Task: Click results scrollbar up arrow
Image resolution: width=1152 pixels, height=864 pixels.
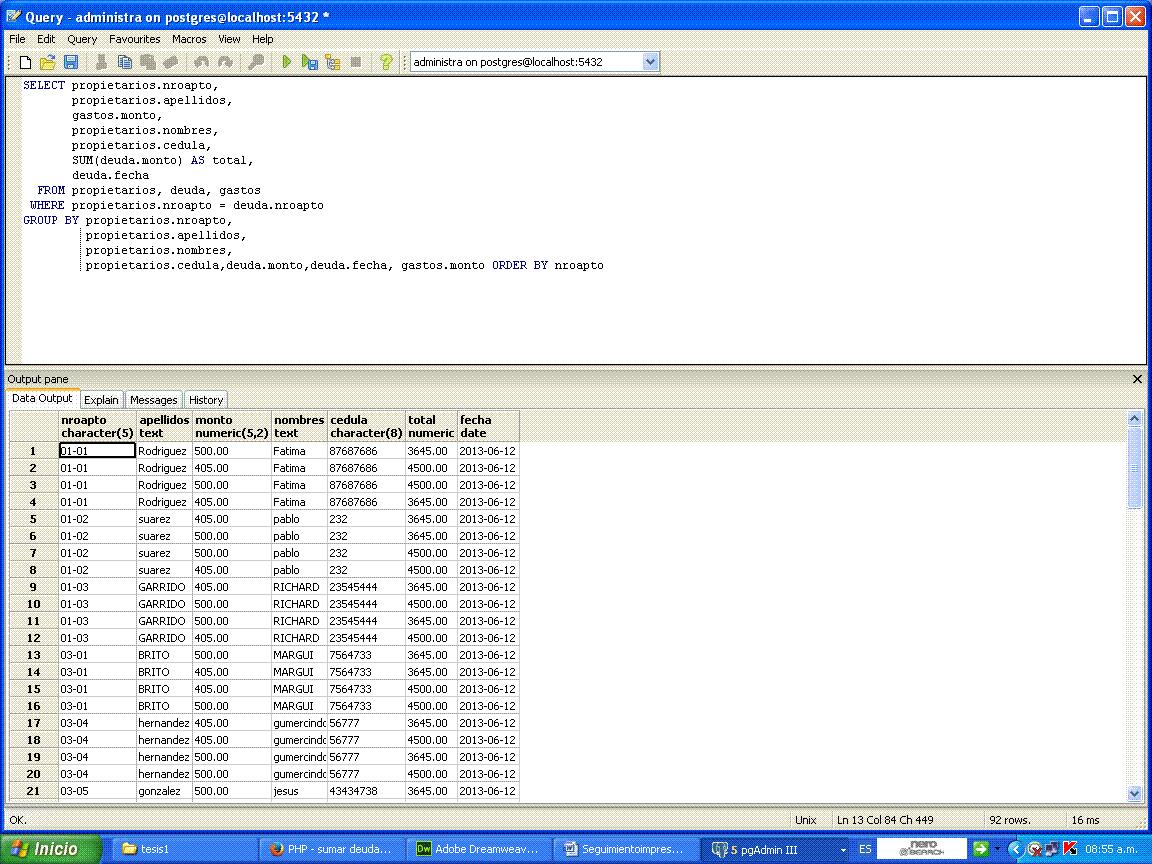Action: pyautogui.click(x=1134, y=418)
